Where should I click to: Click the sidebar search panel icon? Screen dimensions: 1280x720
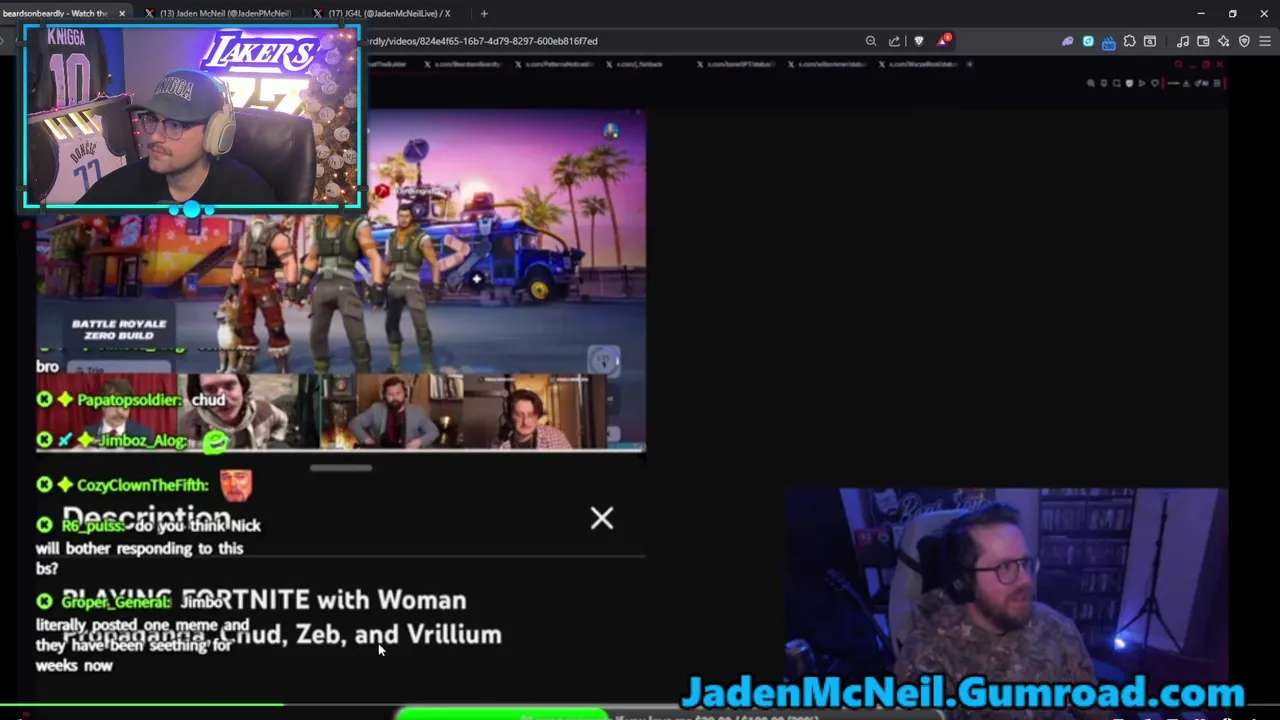1150,41
